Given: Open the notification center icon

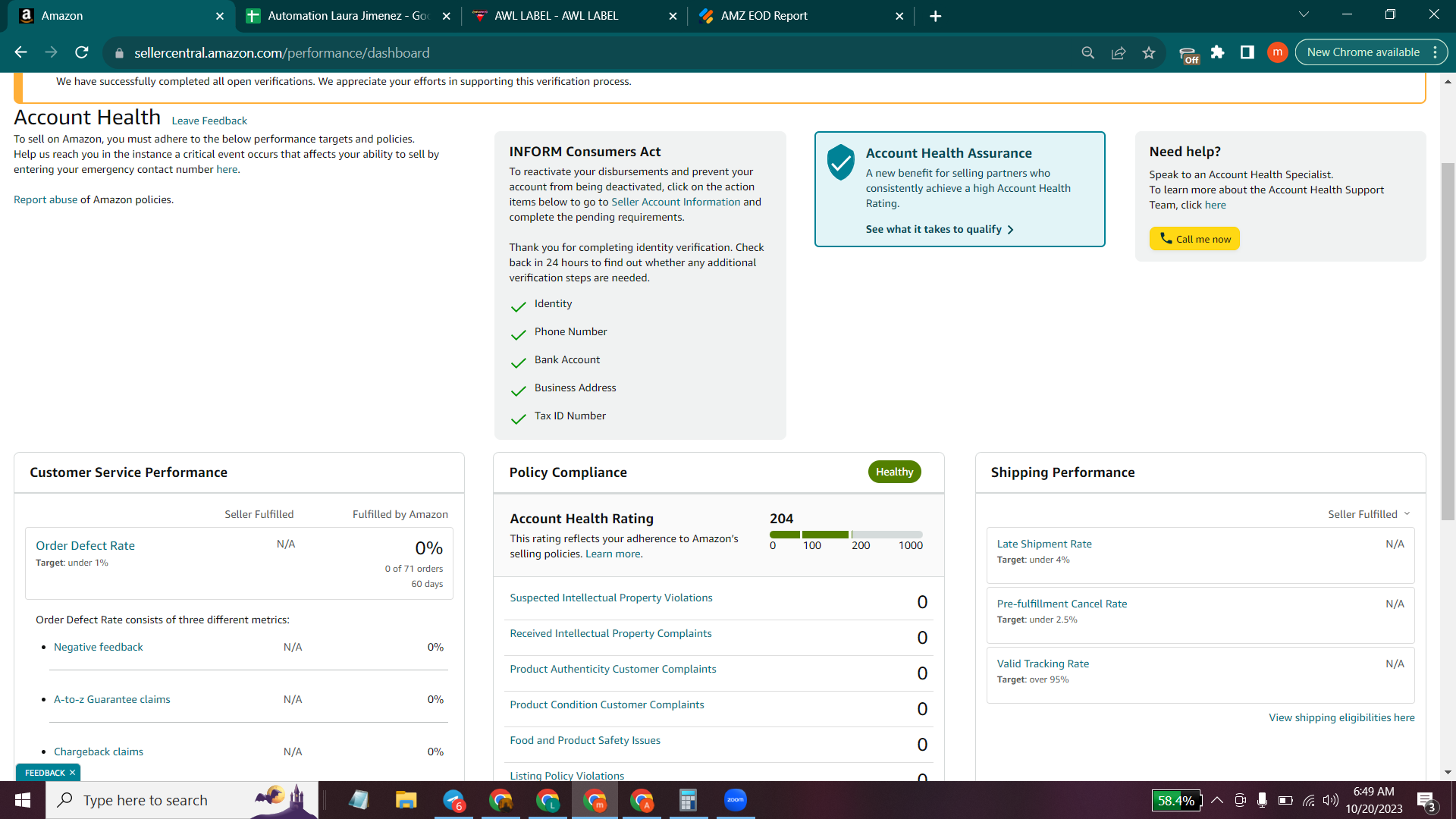Looking at the screenshot, I should pos(1426,801).
